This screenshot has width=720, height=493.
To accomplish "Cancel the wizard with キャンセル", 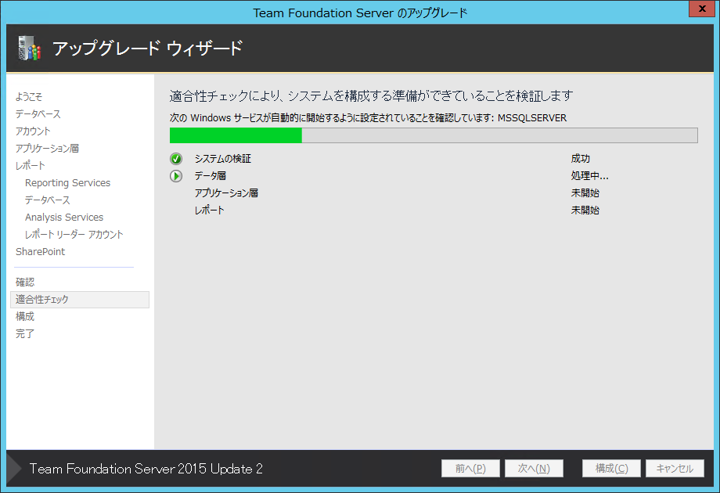I will tap(675, 468).
